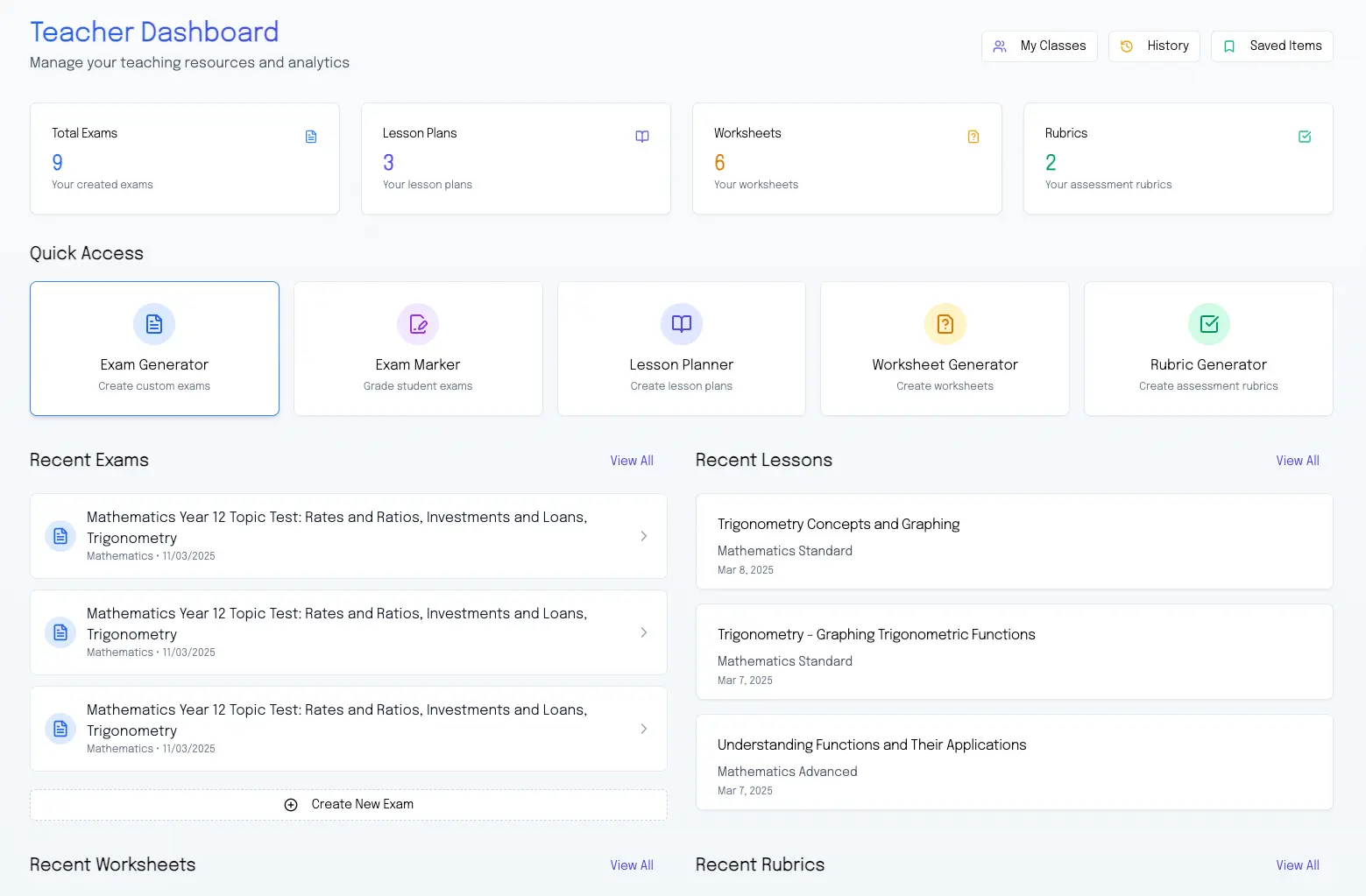Click the Rubric Generator checkbox icon
Screen dimensions: 1366x896
coord(1209,324)
